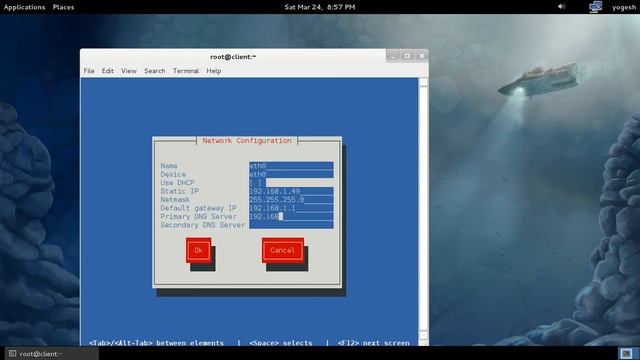Click the <Tab>/<Alt-Tab> between elements hint

click(x=156, y=343)
